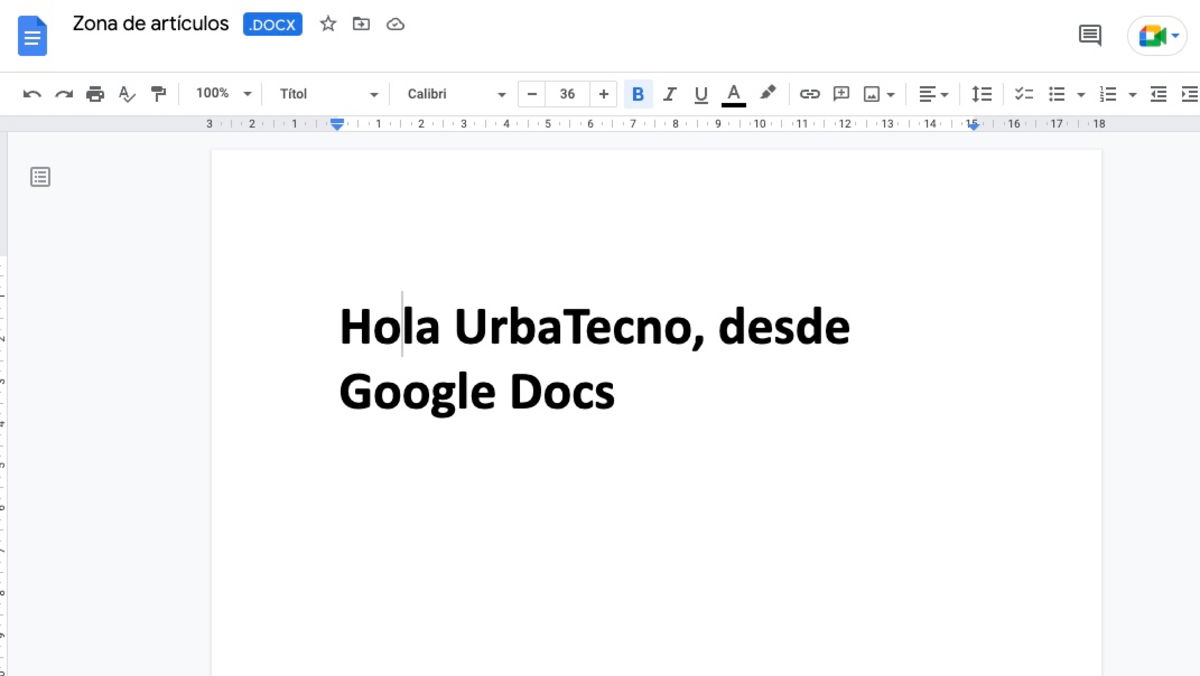
Task: Start a Google Meet call
Action: point(1152,36)
